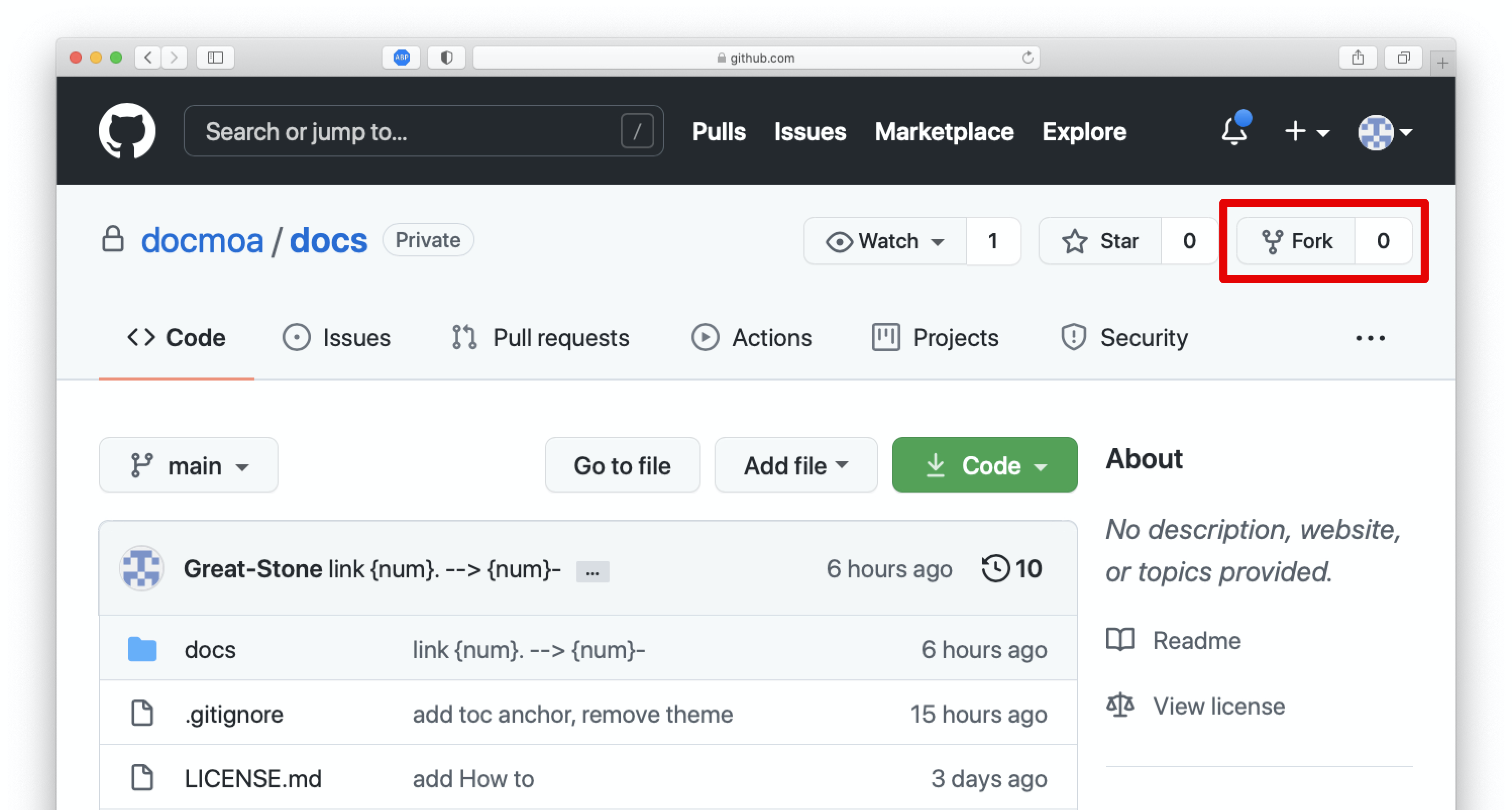Viewport: 1512px width, 810px height.
Task: Fork the repository
Action: click(1296, 241)
